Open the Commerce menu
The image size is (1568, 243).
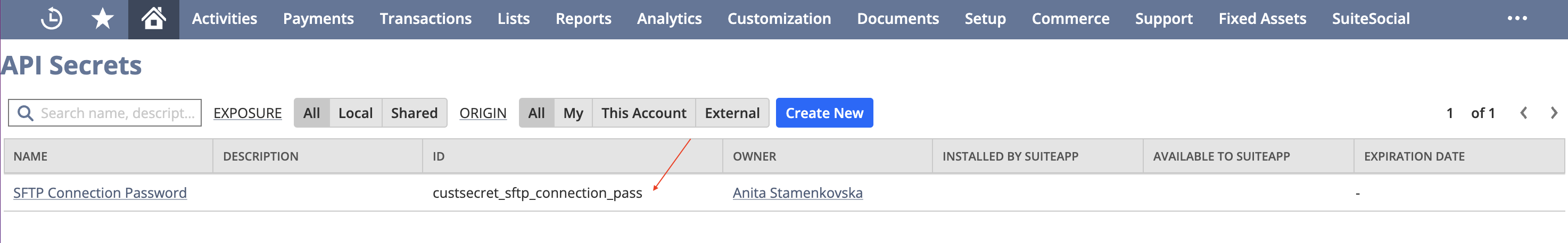tap(1070, 19)
